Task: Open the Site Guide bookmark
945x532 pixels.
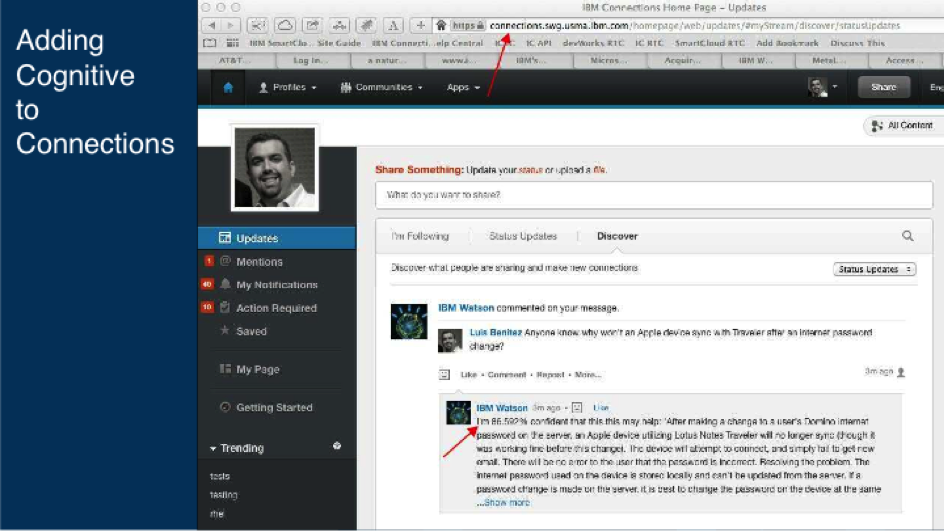Action: [339, 43]
